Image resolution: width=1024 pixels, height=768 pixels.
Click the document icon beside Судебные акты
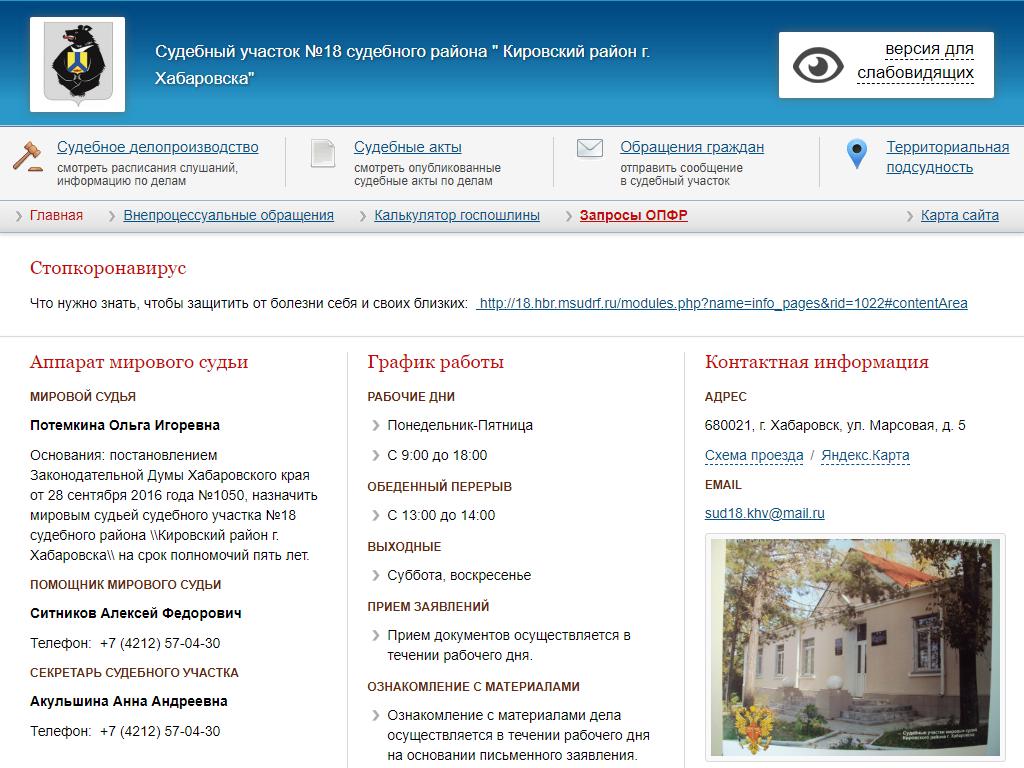point(323,153)
